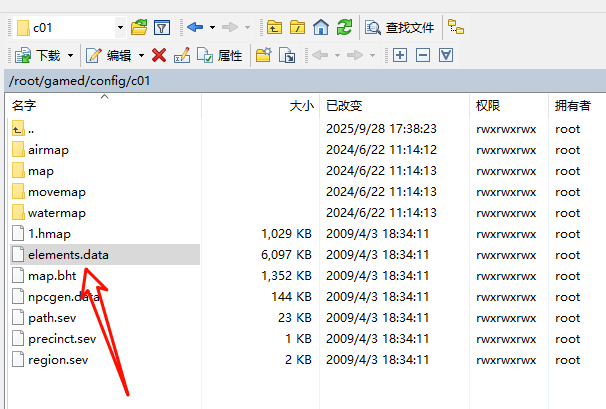Expand the 编辑 edit dropdown arrow
Viewport: 606px width, 409px height.
click(141, 56)
